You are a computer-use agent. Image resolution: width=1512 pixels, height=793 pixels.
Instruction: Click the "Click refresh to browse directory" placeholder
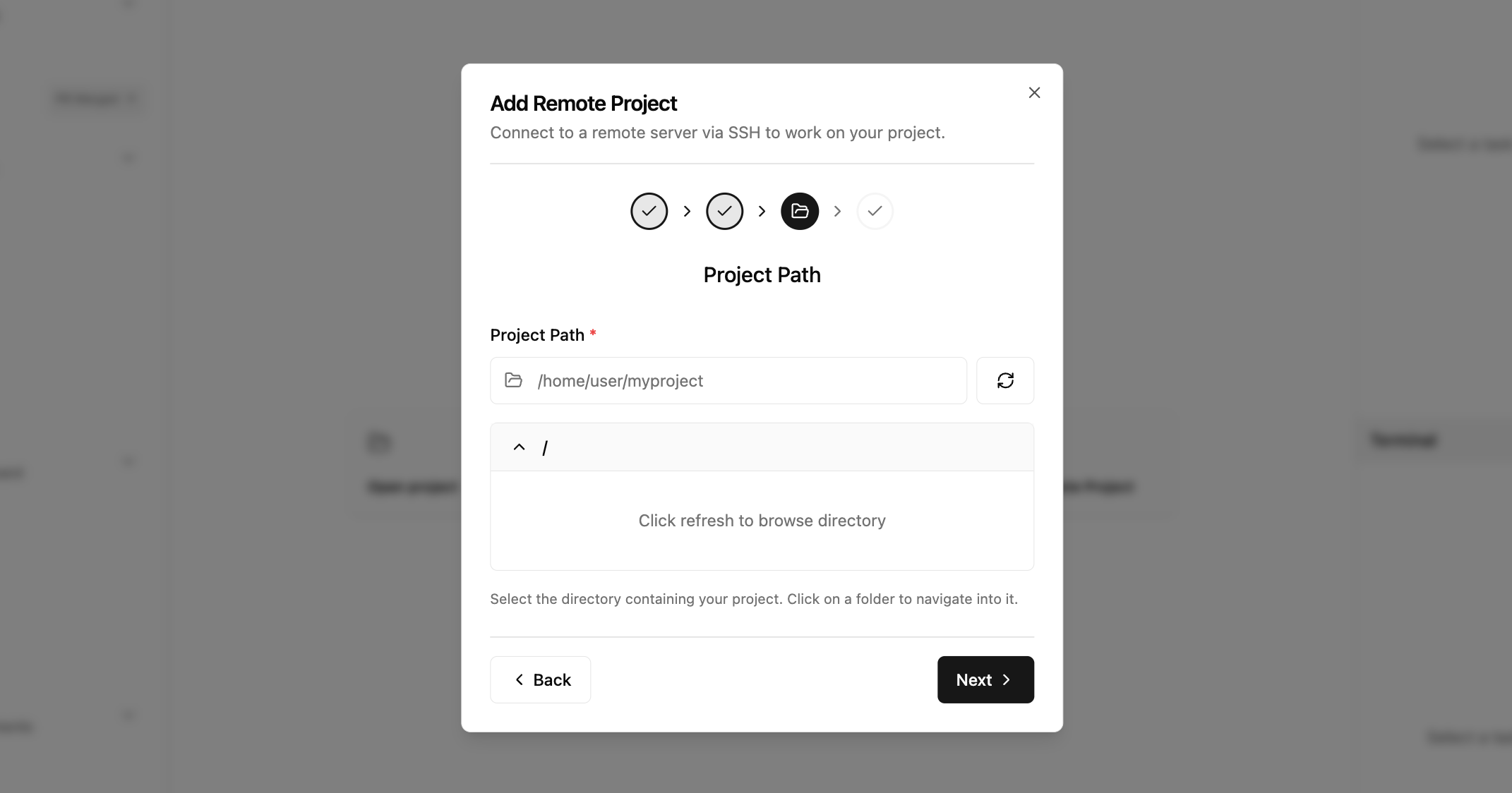[x=762, y=521]
